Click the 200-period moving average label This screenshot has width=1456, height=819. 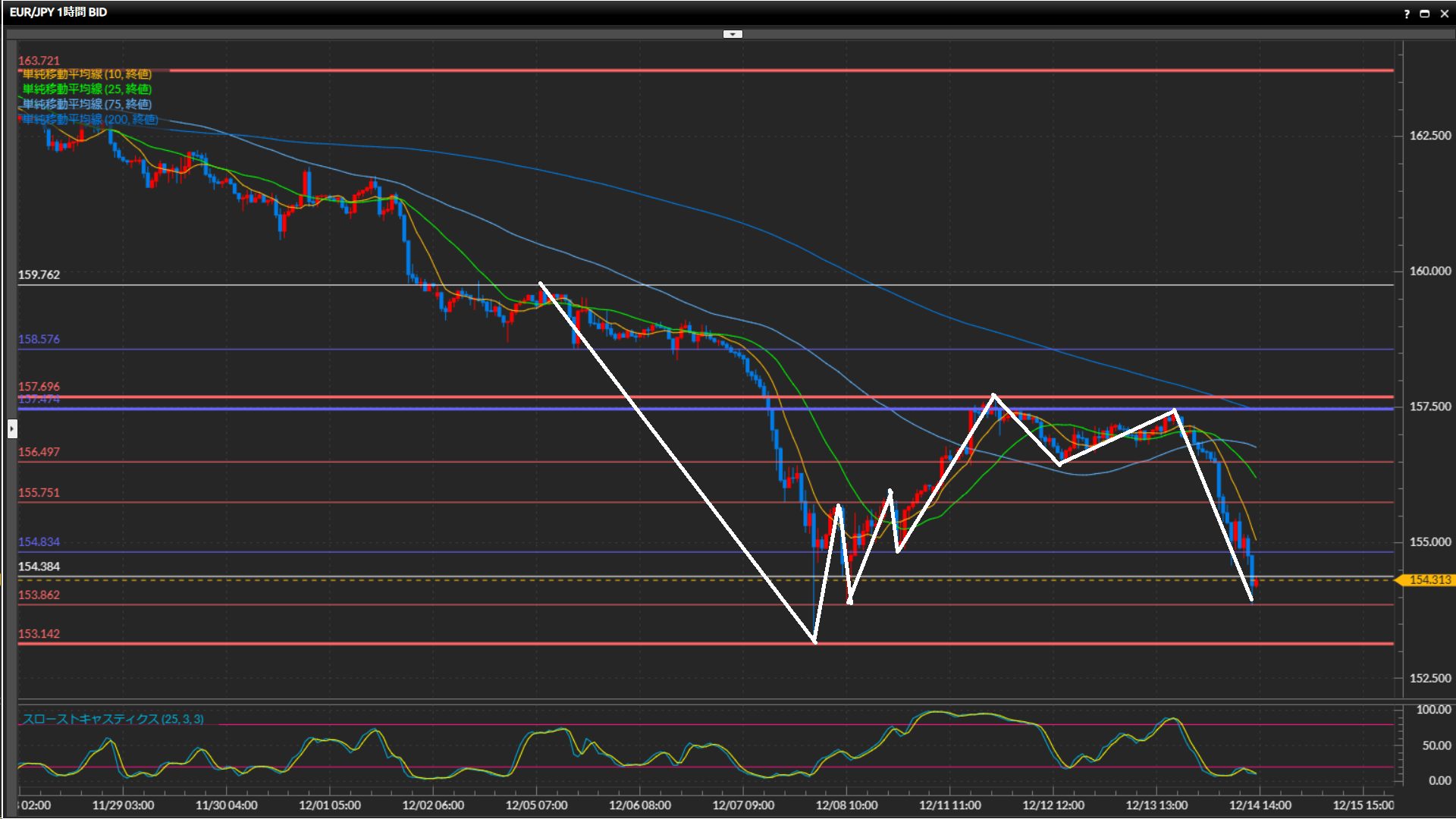[89, 120]
